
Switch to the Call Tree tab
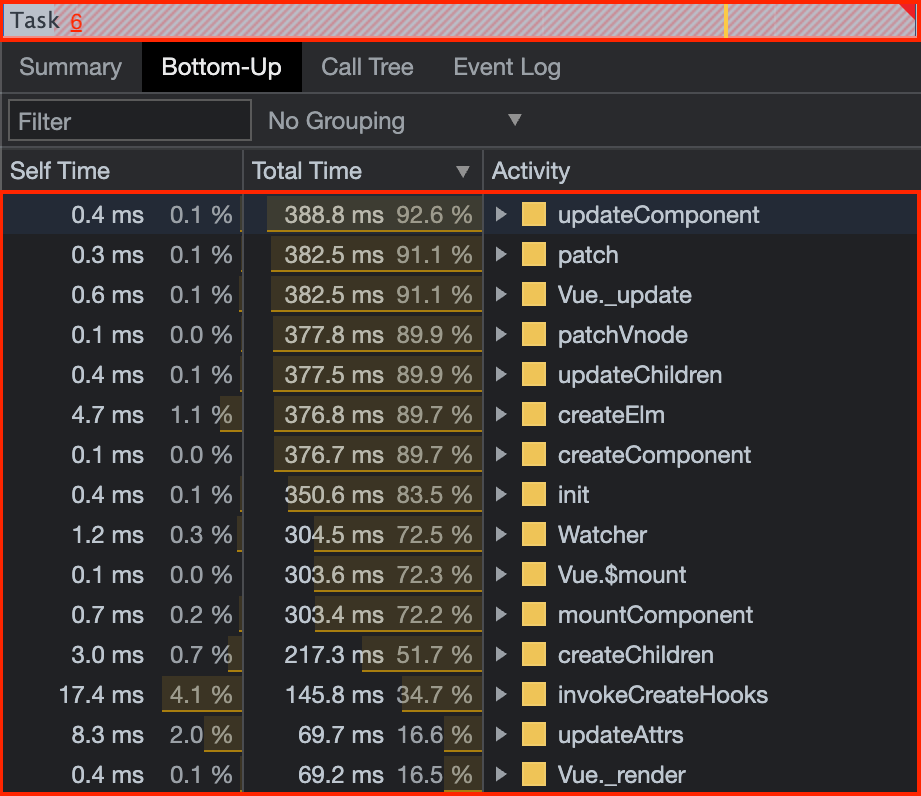[367, 67]
